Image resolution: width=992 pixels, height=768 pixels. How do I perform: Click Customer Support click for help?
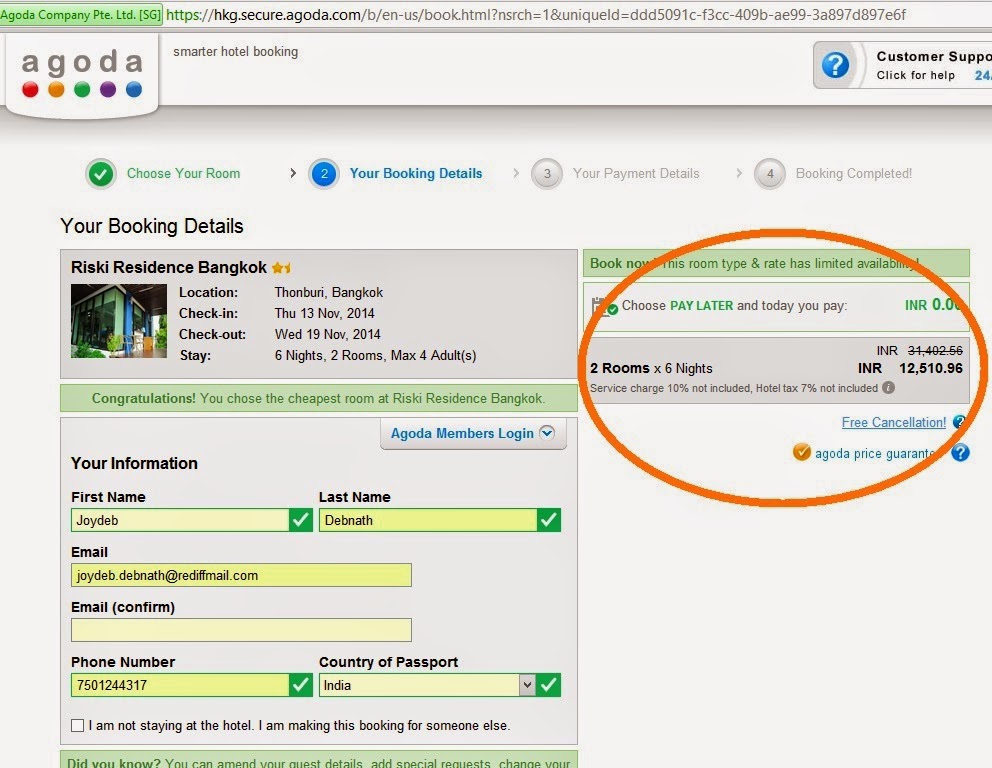[x=915, y=75]
